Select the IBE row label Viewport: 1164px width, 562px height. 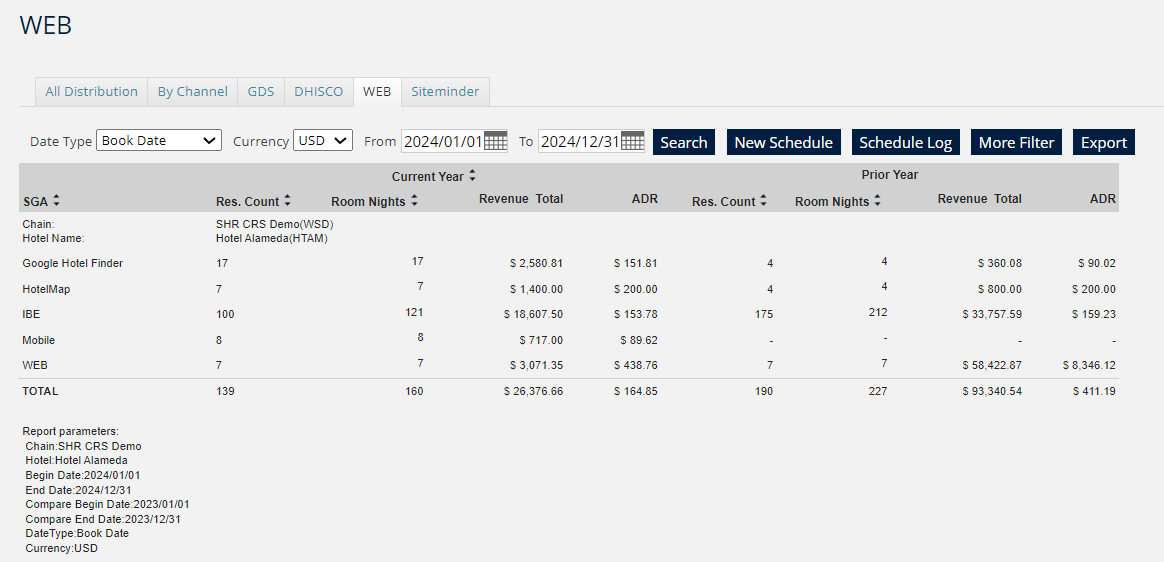coord(31,314)
